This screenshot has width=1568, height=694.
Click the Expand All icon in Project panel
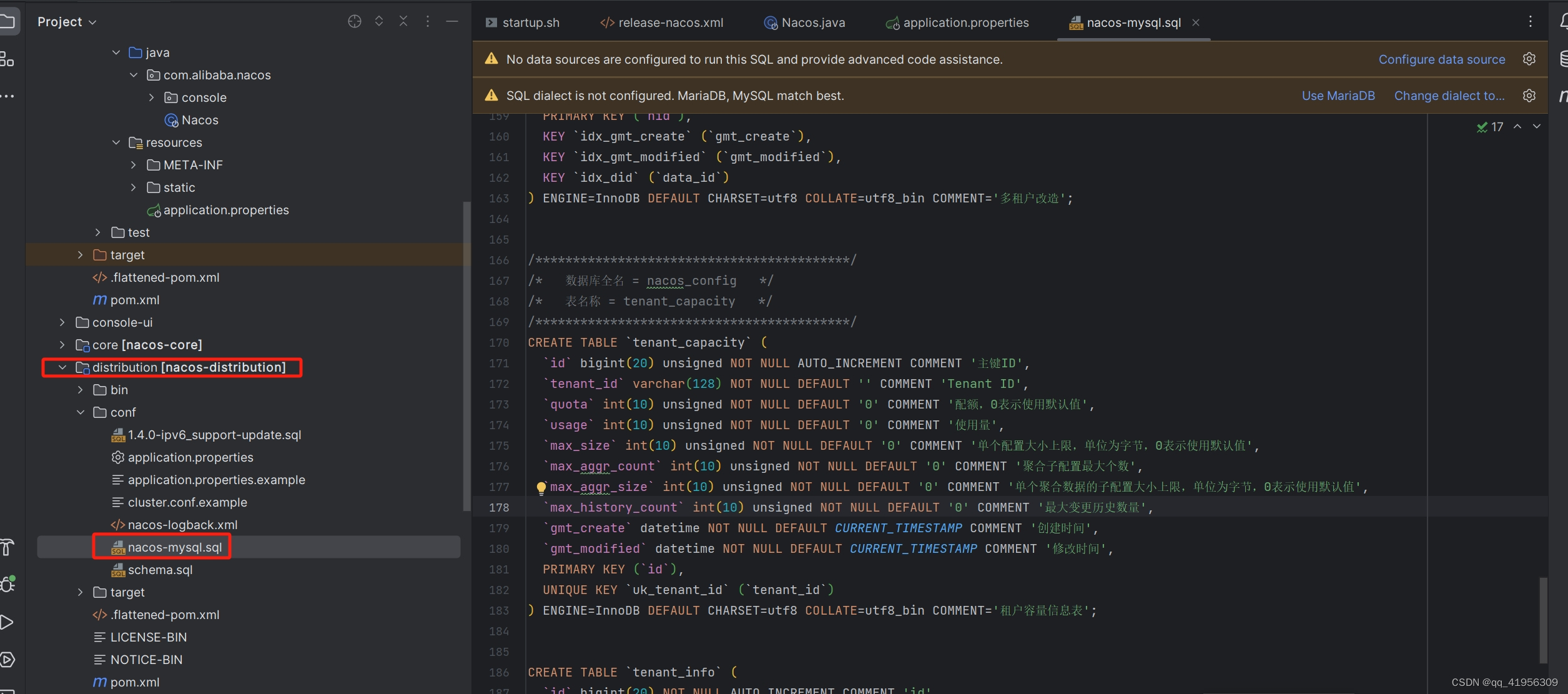[379, 21]
